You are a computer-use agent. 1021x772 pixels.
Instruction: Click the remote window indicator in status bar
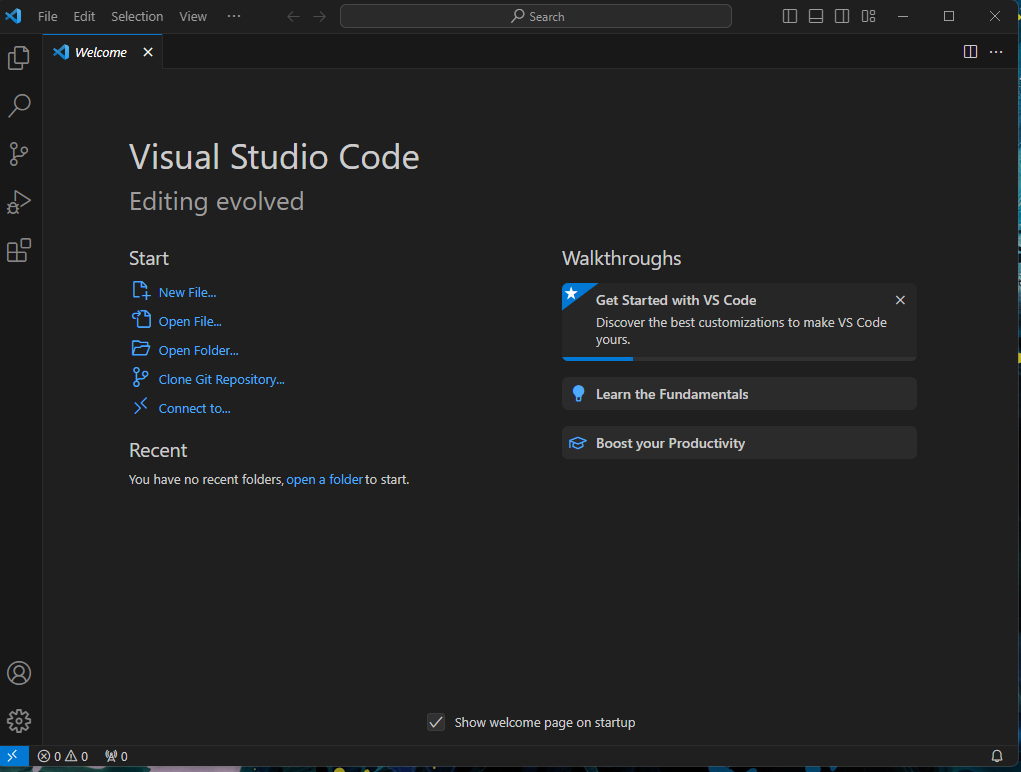(x=13, y=756)
